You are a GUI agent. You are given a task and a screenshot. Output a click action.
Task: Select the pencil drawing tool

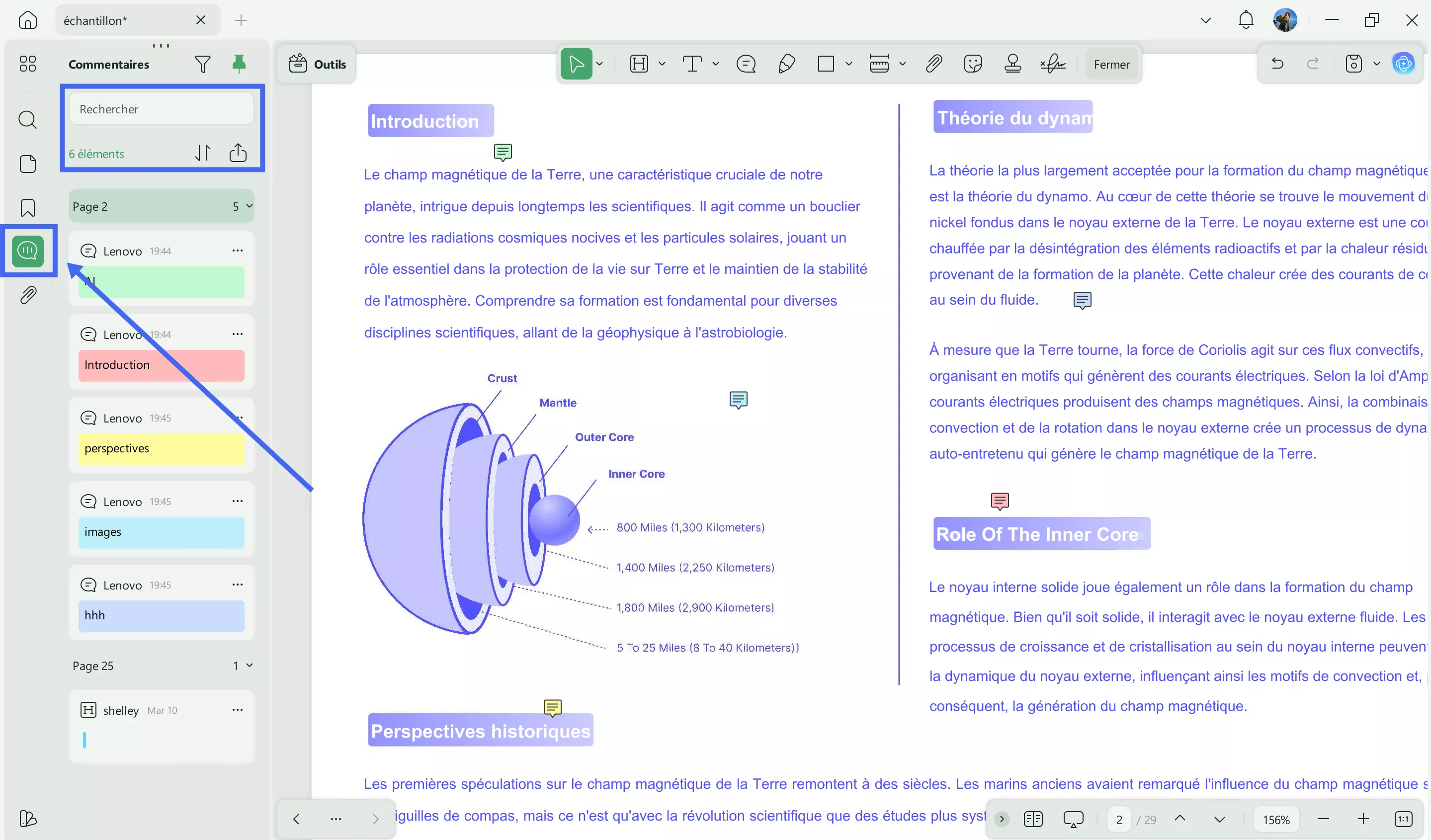pos(786,64)
